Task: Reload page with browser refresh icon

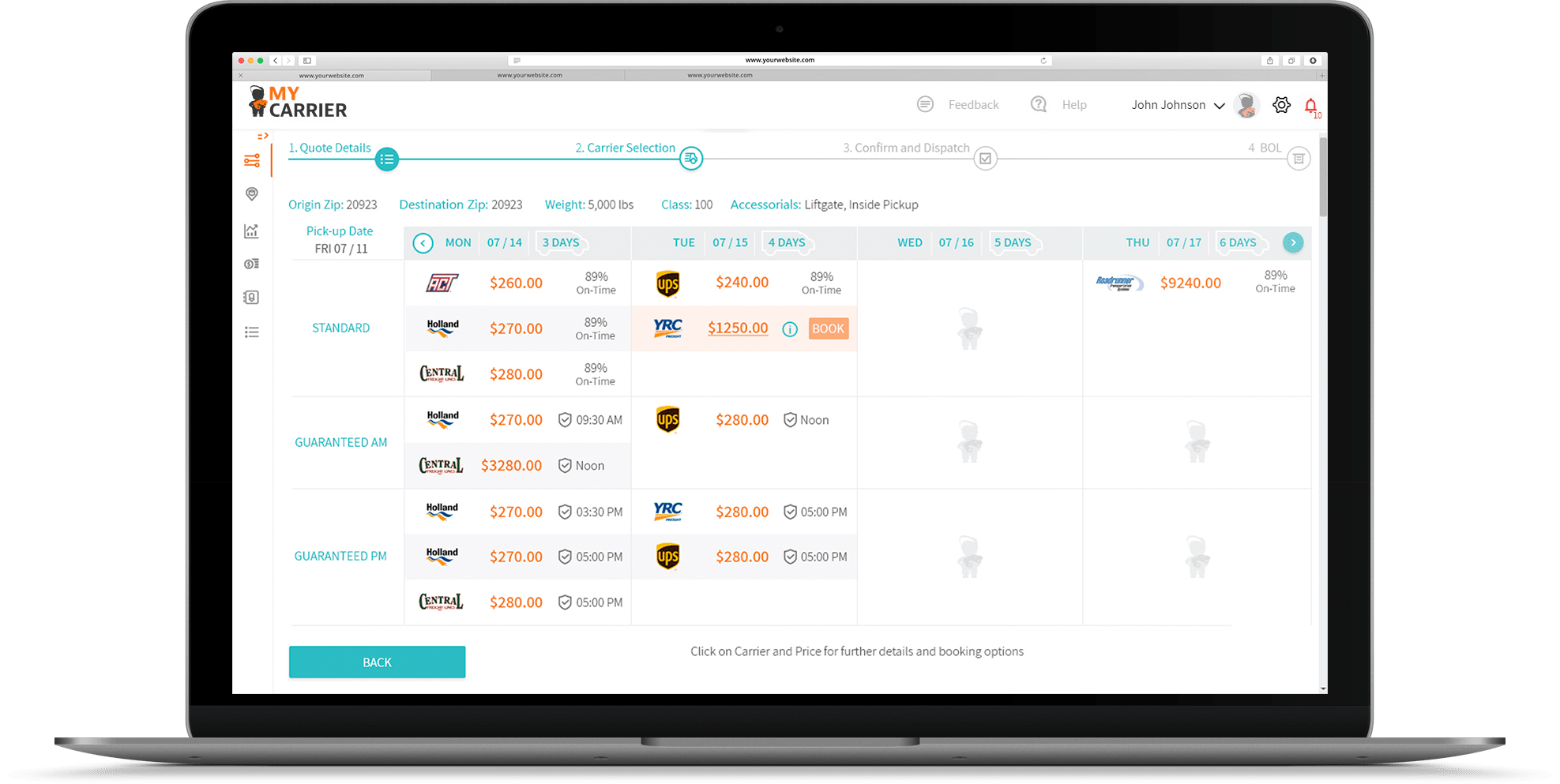Action: pos(1043,60)
